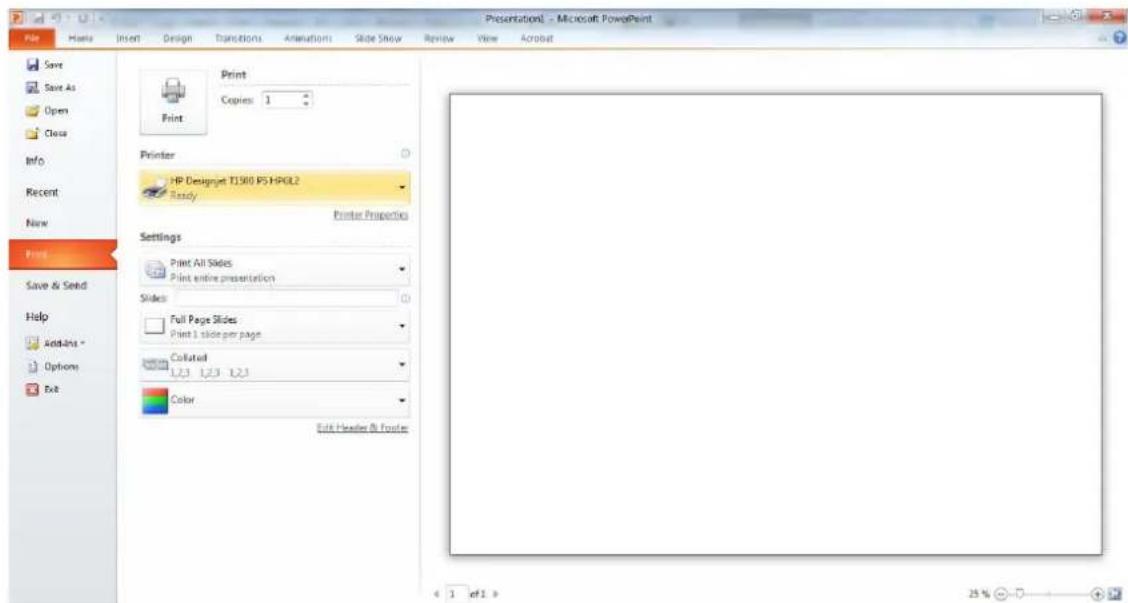Zoom in with the plus button
1128x603 pixels.
tap(1096, 595)
